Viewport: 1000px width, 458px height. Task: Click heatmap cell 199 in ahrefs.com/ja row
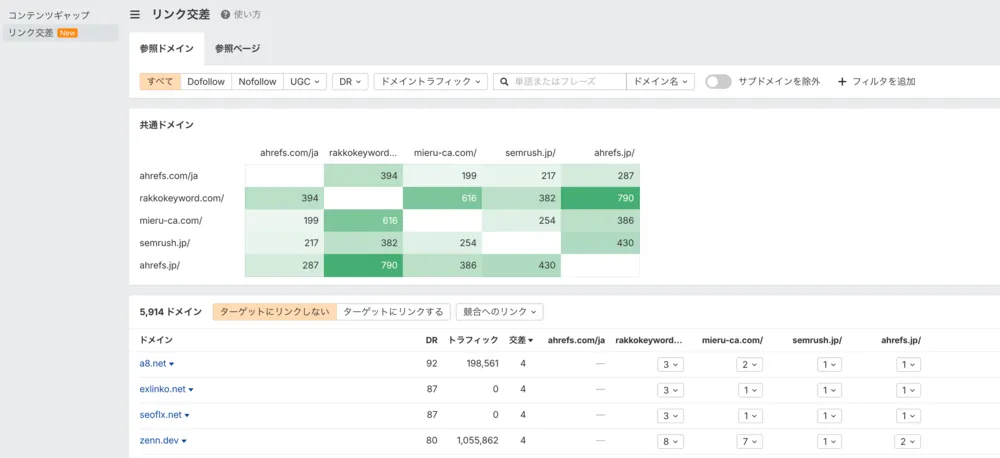[x=443, y=175]
